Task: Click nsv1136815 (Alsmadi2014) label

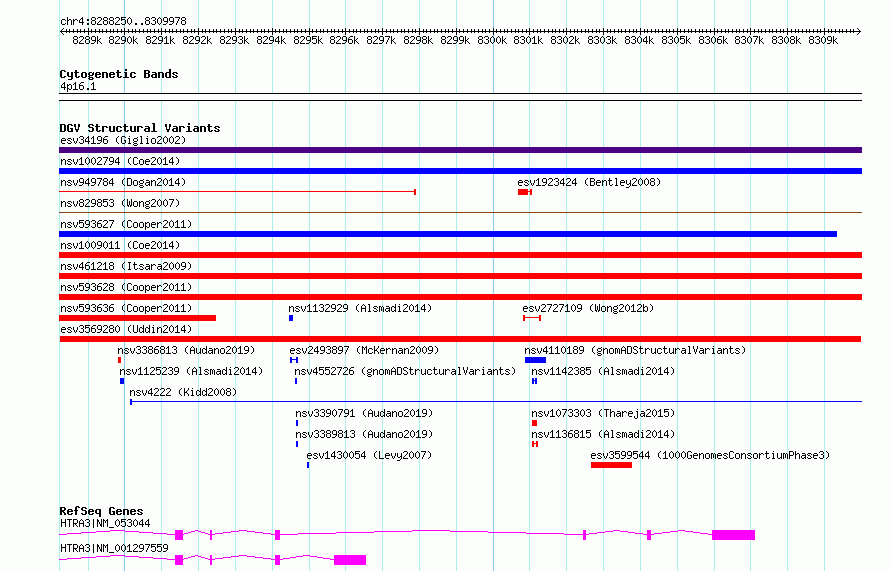Action: point(603,434)
